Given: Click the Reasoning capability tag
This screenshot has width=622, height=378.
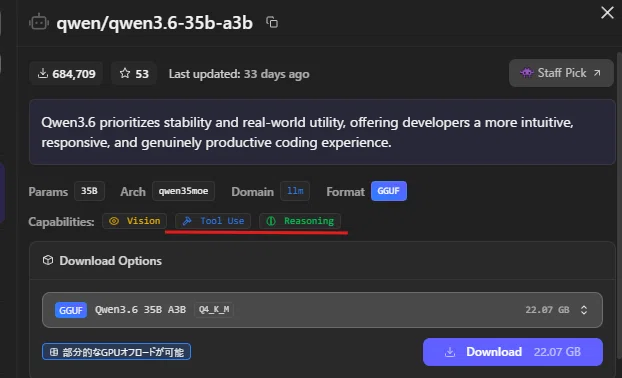Looking at the screenshot, I should (x=300, y=221).
